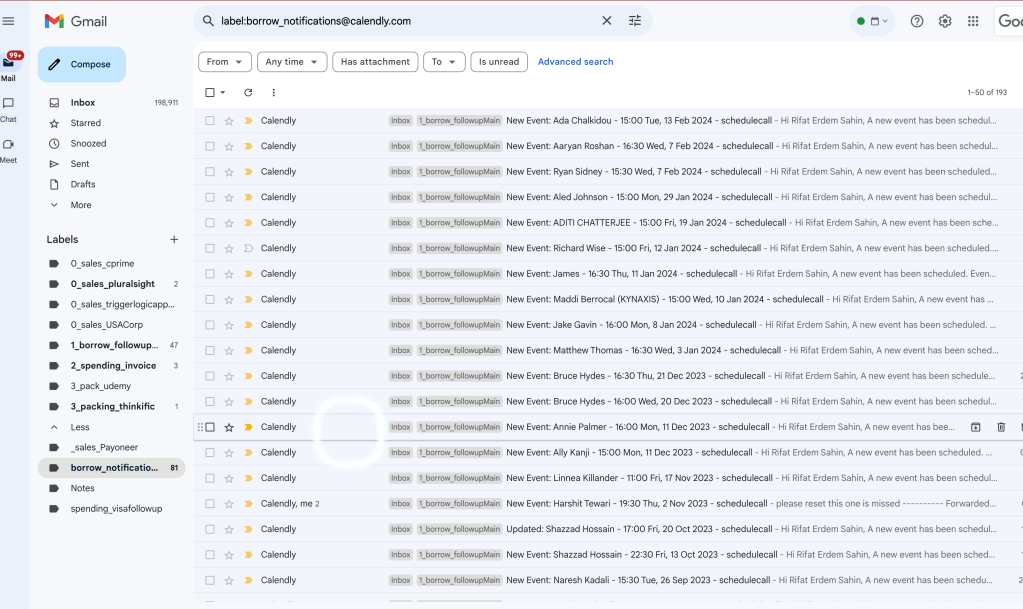Open the More options three-dot menu

coord(273,93)
